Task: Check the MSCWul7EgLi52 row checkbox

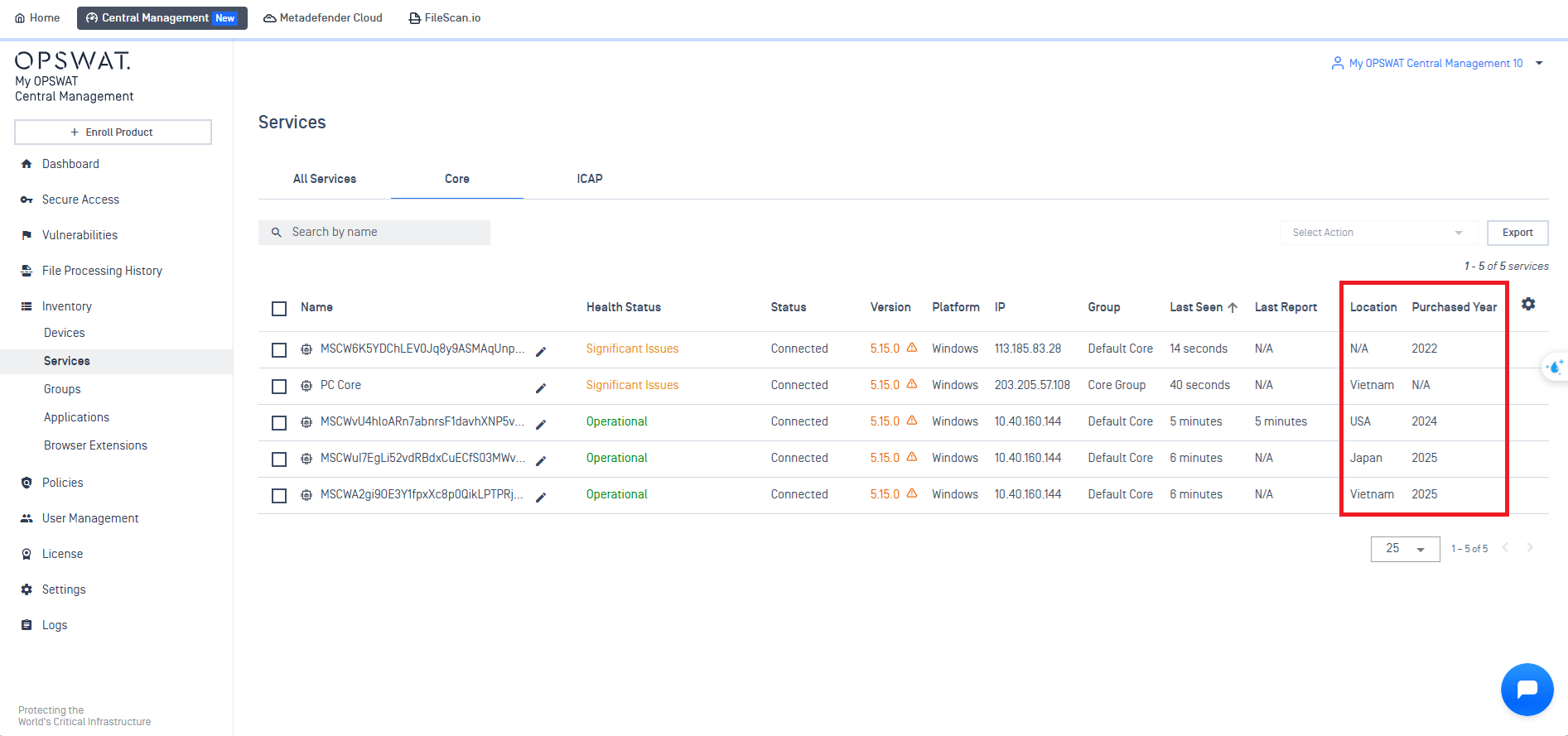Action: point(279,459)
